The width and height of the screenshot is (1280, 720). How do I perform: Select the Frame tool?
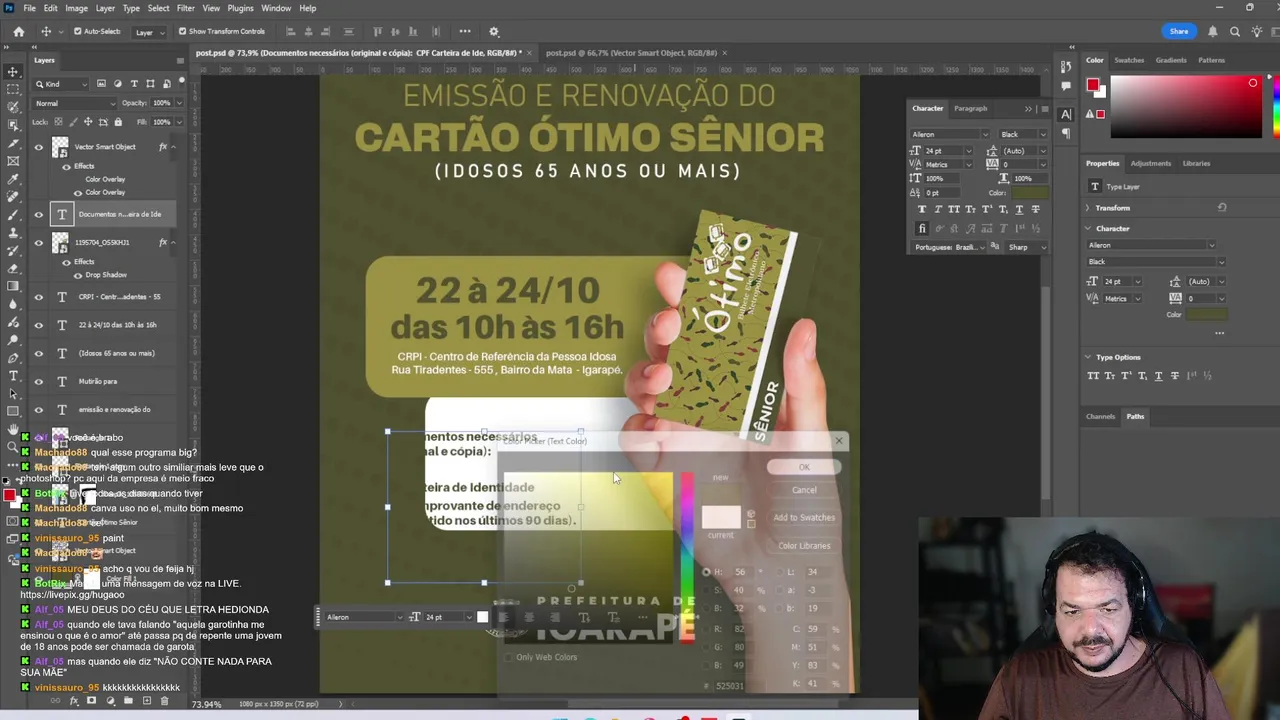coord(13,161)
